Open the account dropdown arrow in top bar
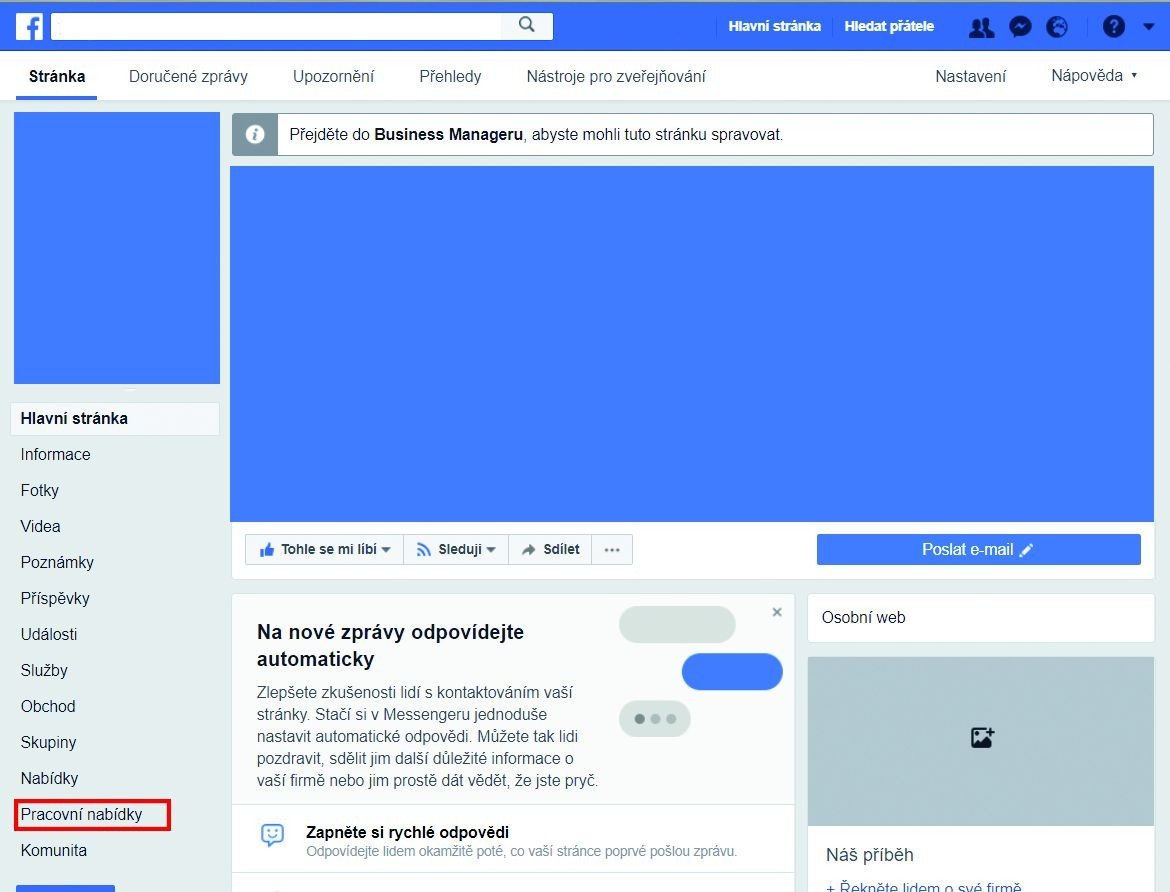 click(1148, 27)
